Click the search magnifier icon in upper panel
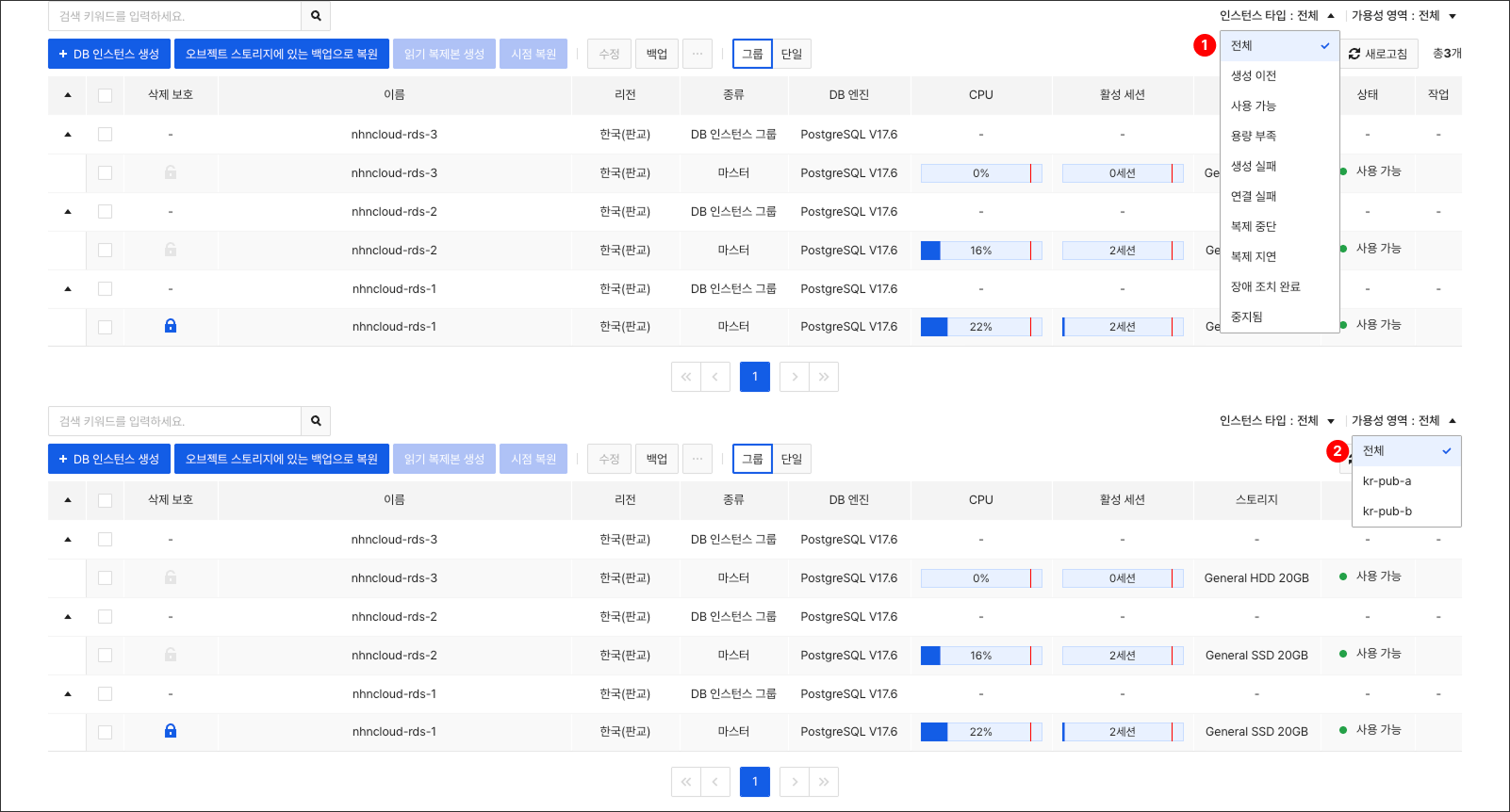Viewport: 1510px width, 812px height. 316,16
